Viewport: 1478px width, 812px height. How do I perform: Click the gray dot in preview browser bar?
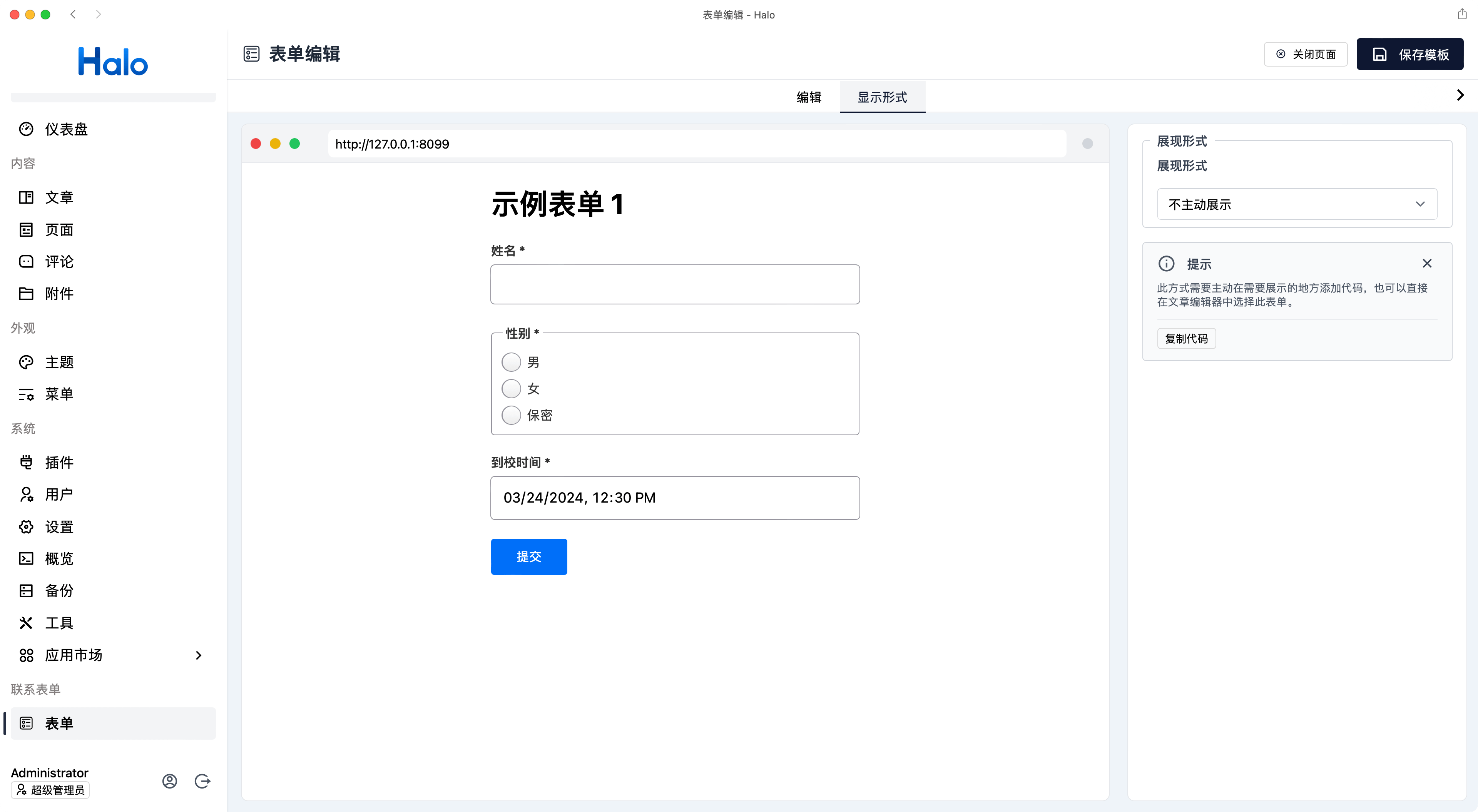tap(1087, 144)
